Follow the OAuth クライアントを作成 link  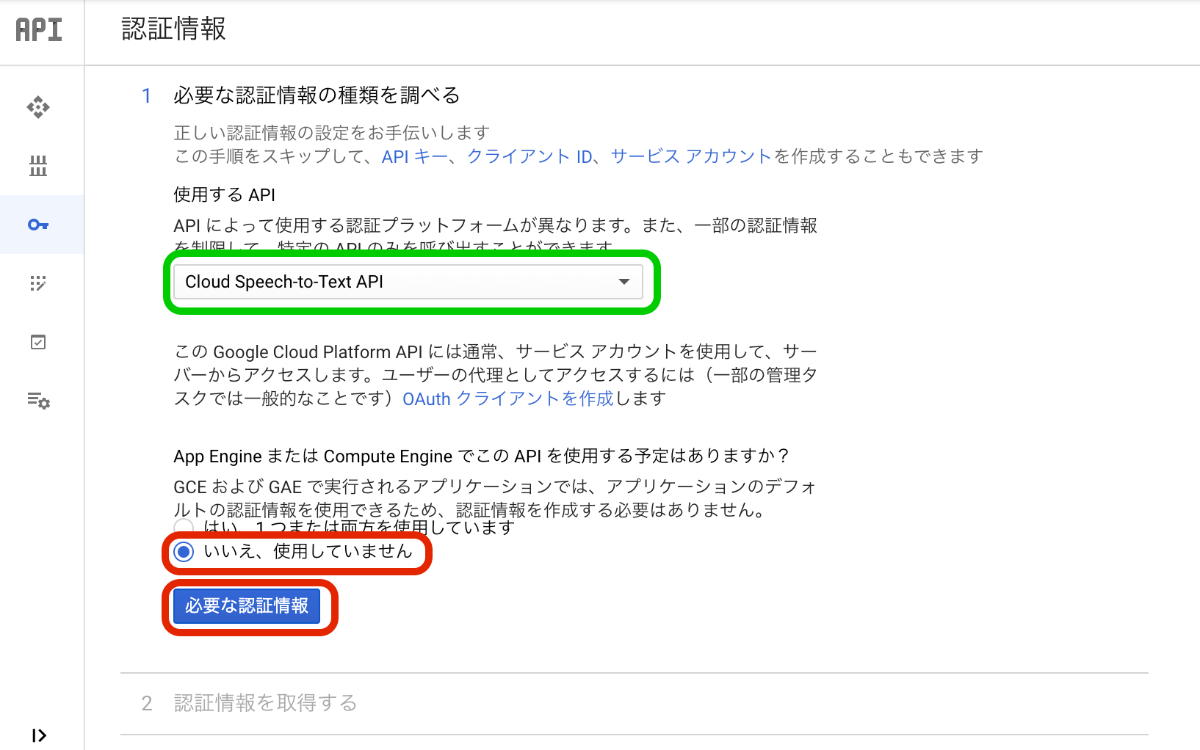[x=508, y=398]
